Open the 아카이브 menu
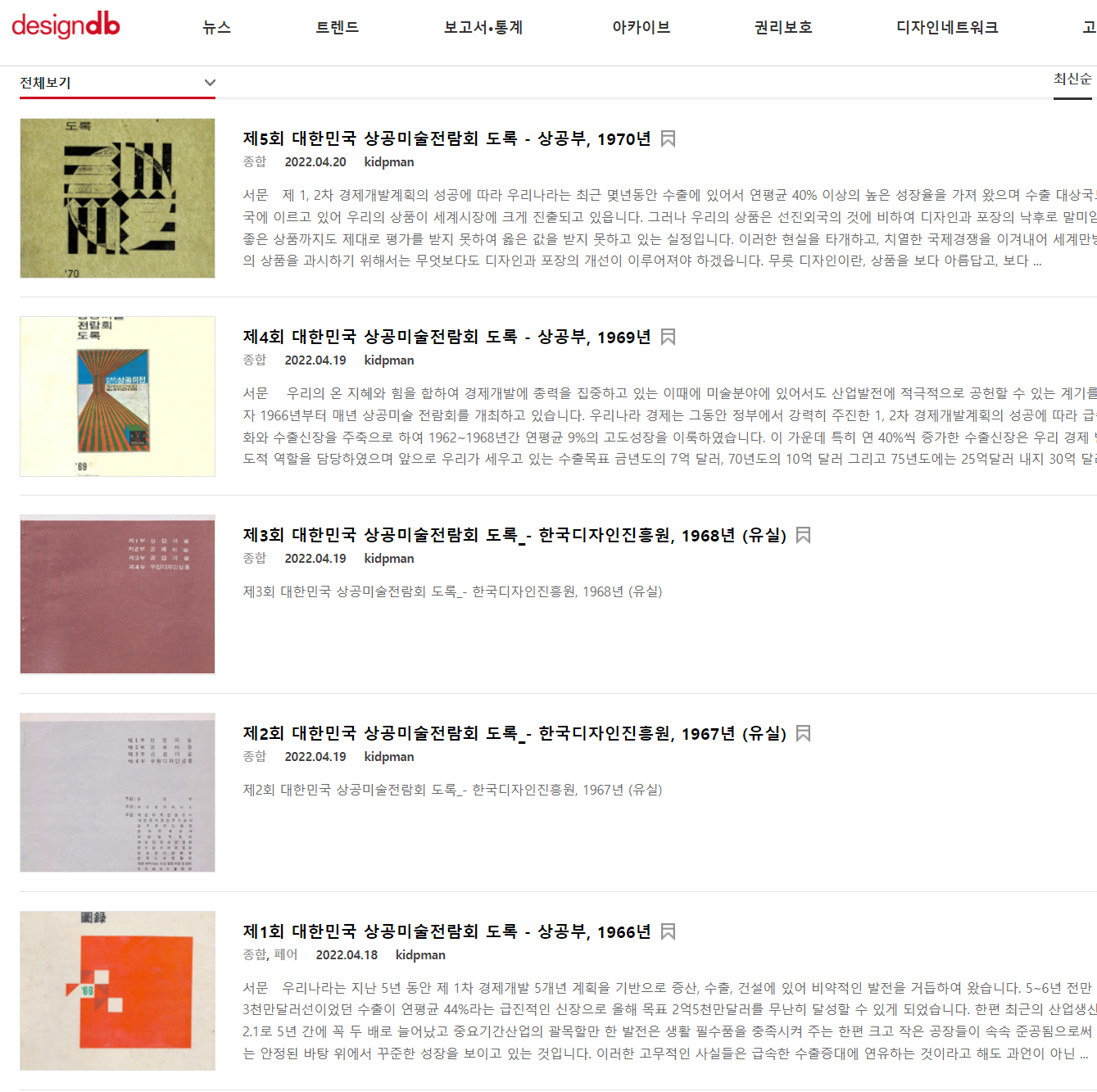This screenshot has height=1092, width=1097. coord(641,27)
